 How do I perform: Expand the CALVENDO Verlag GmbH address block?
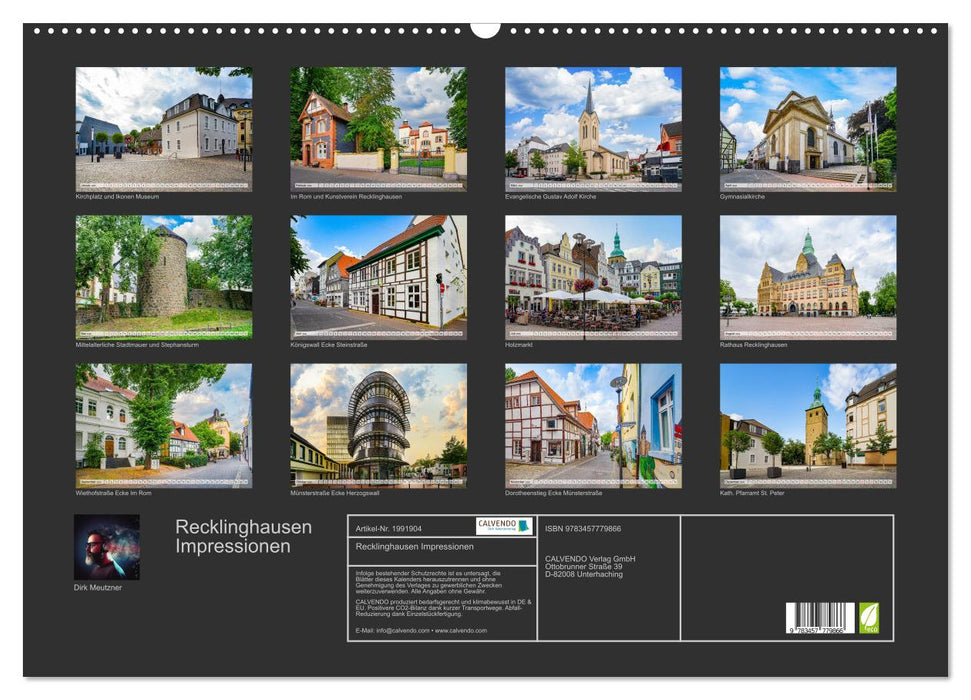point(589,566)
